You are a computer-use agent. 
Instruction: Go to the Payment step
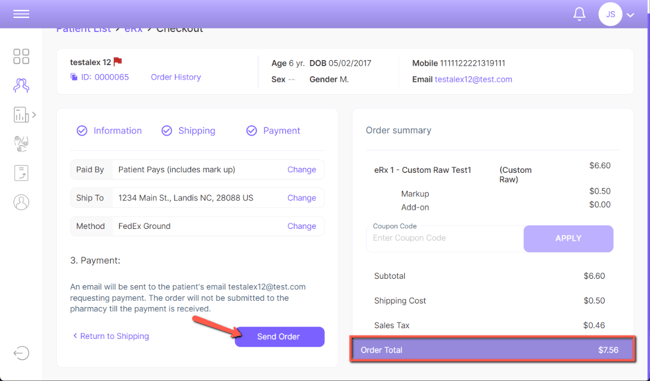(281, 131)
